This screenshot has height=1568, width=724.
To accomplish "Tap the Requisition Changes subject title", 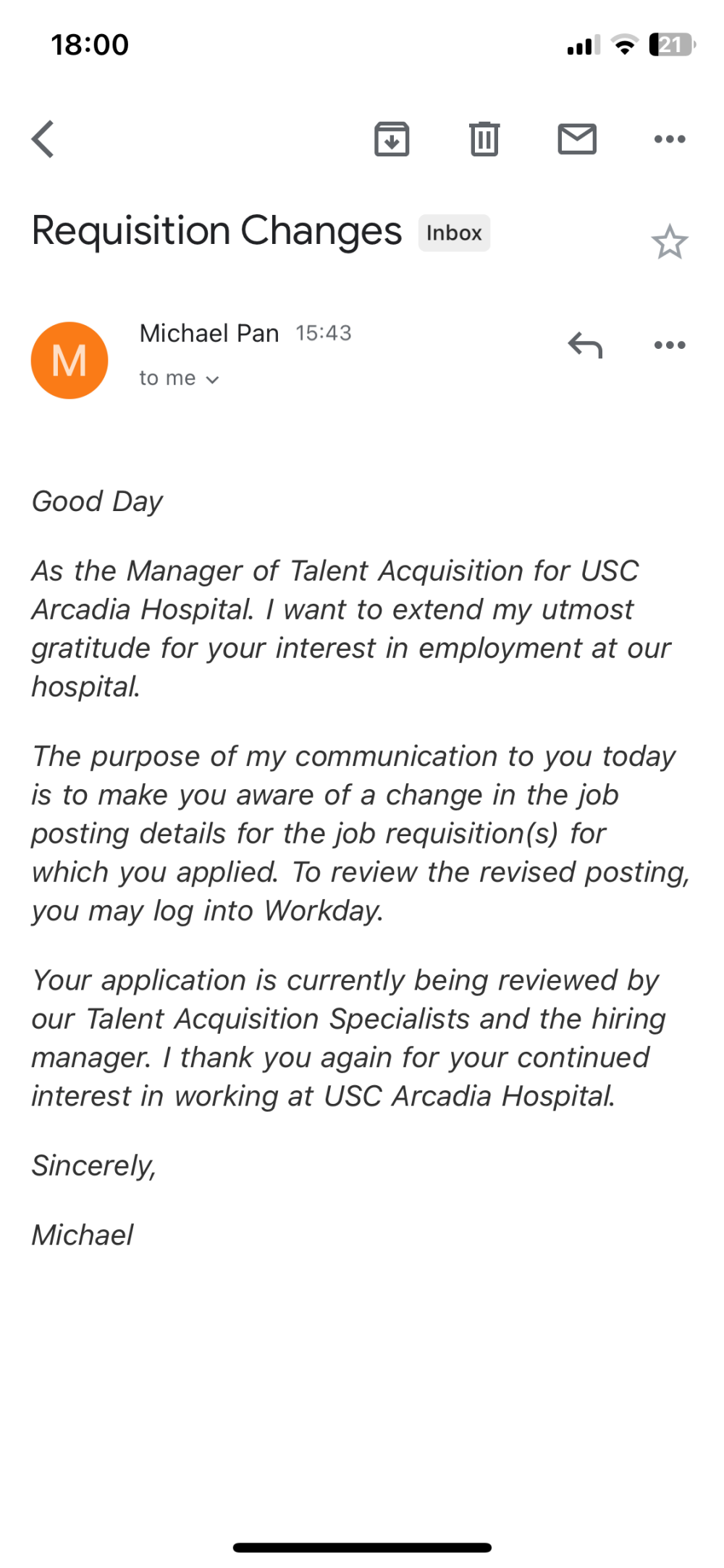I will click(216, 232).
